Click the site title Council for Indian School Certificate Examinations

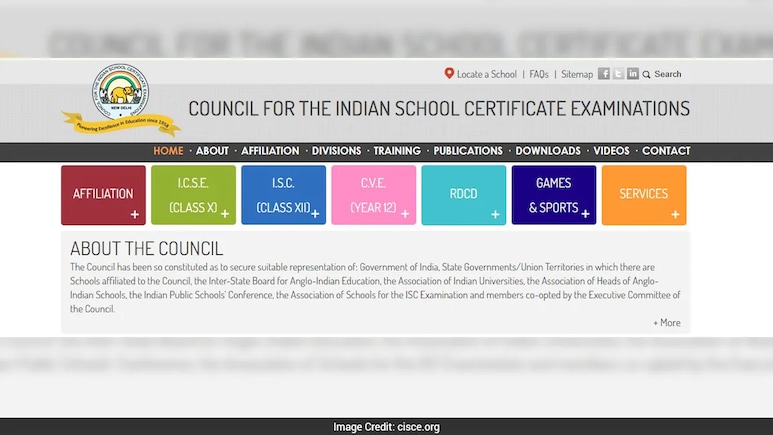coord(439,109)
